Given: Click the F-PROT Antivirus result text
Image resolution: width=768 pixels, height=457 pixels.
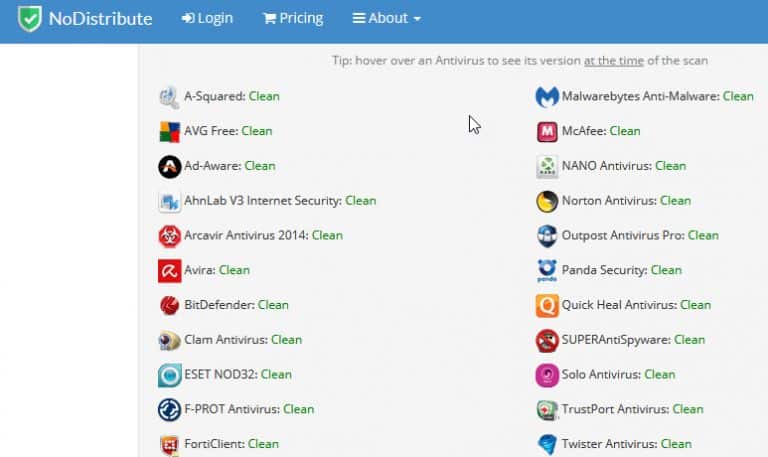Looking at the screenshot, I should pyautogui.click(x=249, y=409).
